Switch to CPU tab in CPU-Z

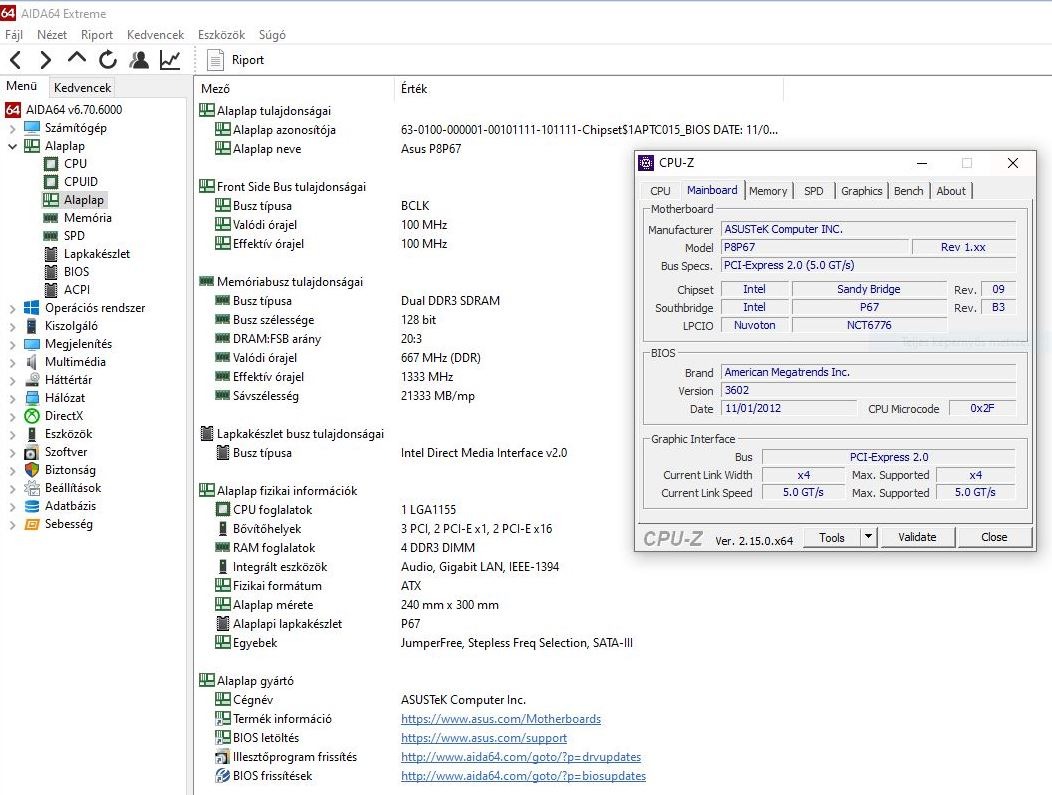[660, 191]
